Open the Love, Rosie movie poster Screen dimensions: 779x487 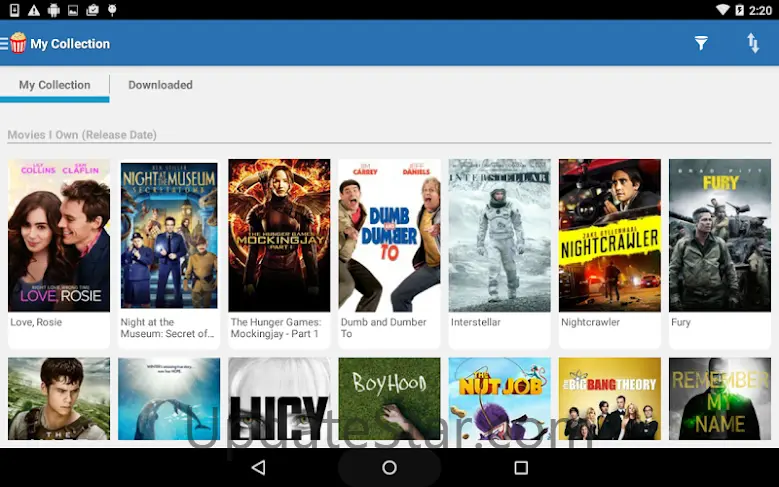(x=59, y=236)
